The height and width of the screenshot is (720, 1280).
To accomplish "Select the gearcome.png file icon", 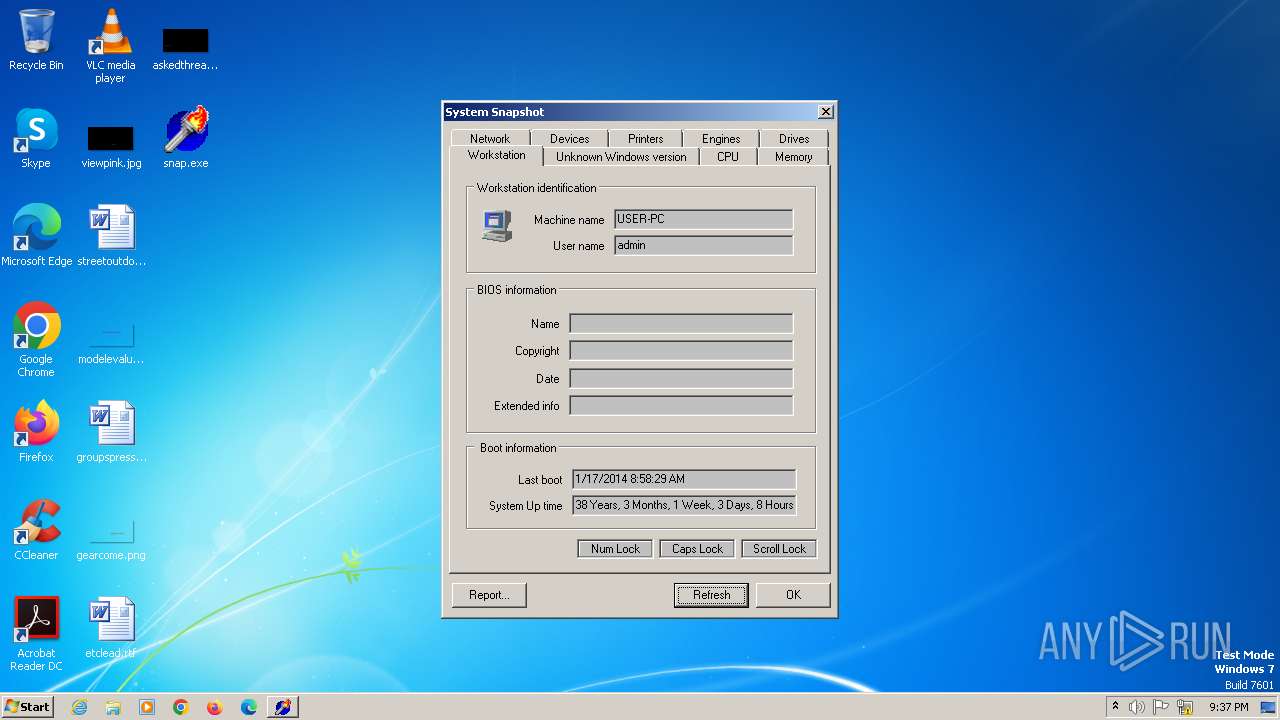I will [x=111, y=538].
